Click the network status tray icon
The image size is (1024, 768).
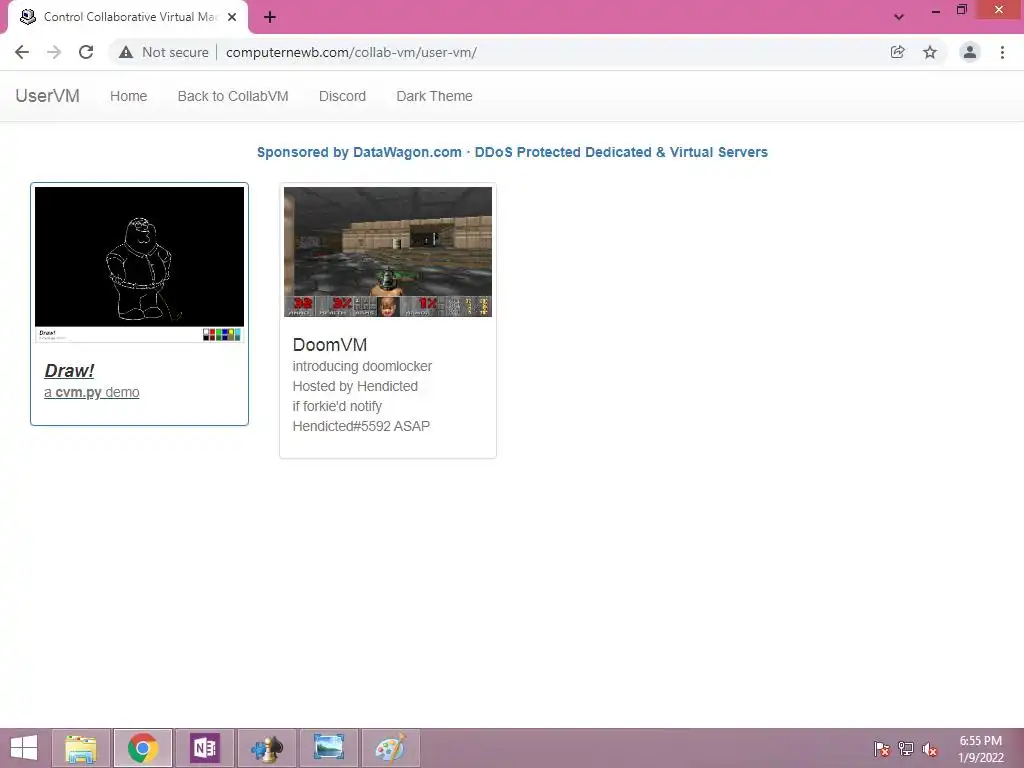click(x=906, y=749)
